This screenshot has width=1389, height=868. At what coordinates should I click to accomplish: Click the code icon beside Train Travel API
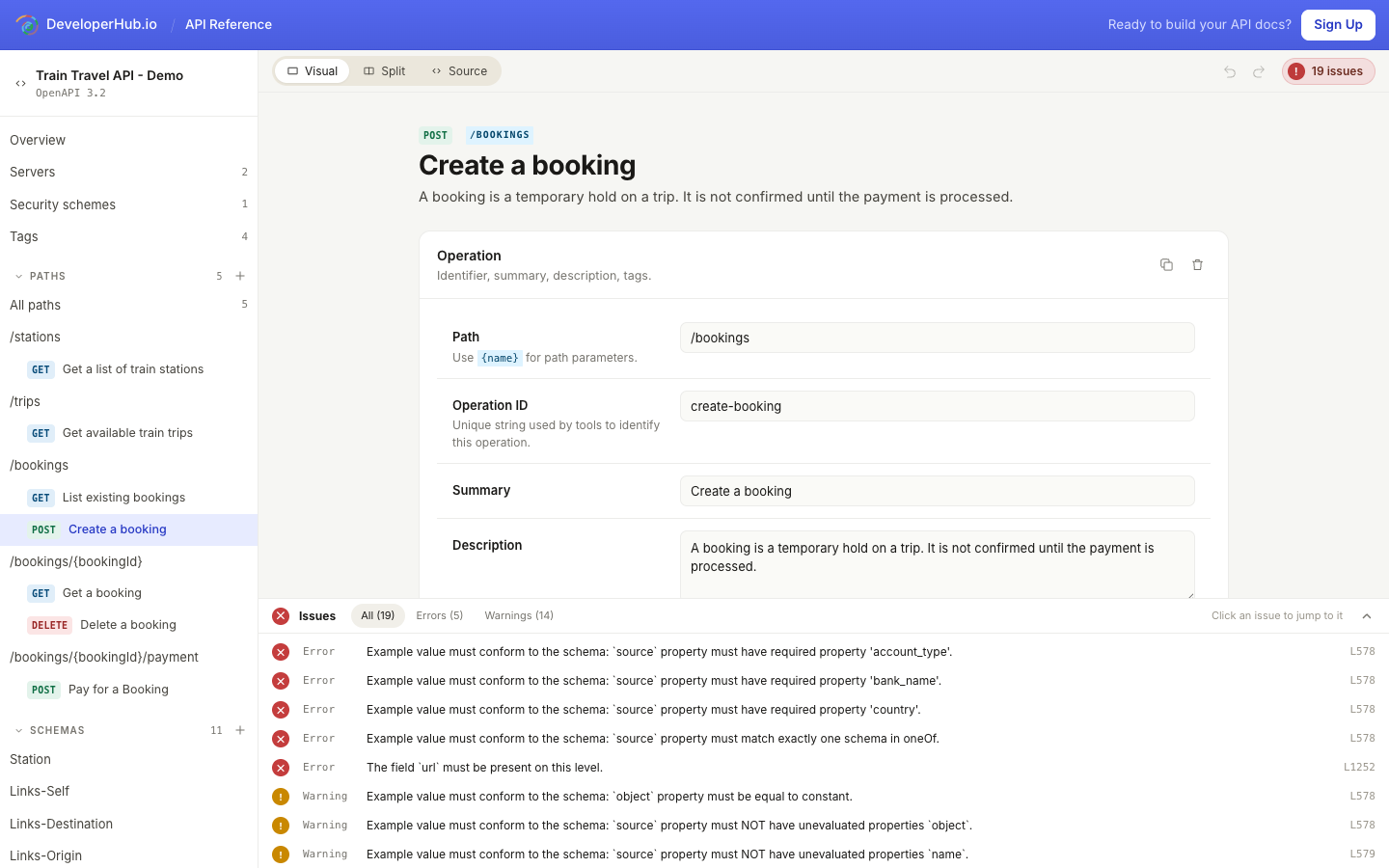pyautogui.click(x=20, y=84)
